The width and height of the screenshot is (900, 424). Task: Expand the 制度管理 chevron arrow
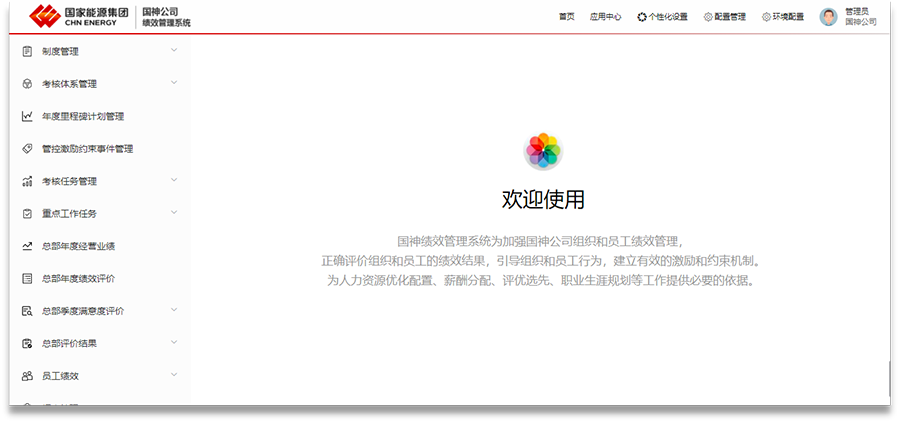click(174, 51)
